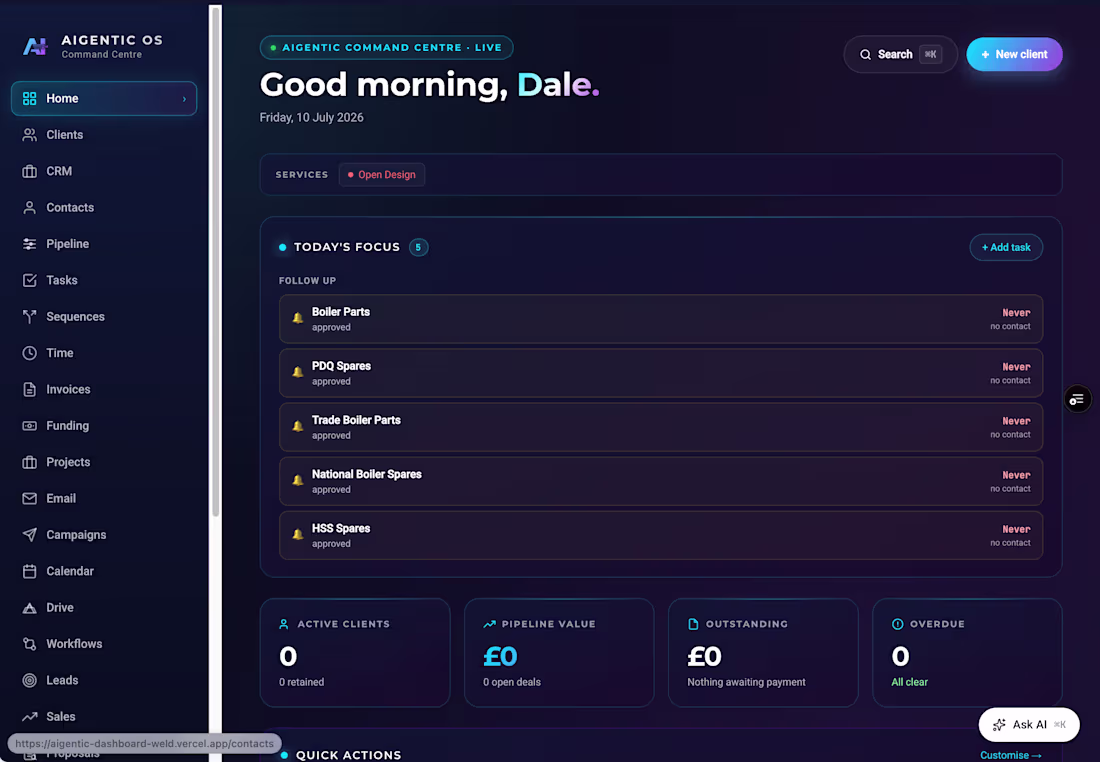This screenshot has width=1100, height=762.
Task: Click the Ask AI sparkle icon
Action: click(x=999, y=725)
